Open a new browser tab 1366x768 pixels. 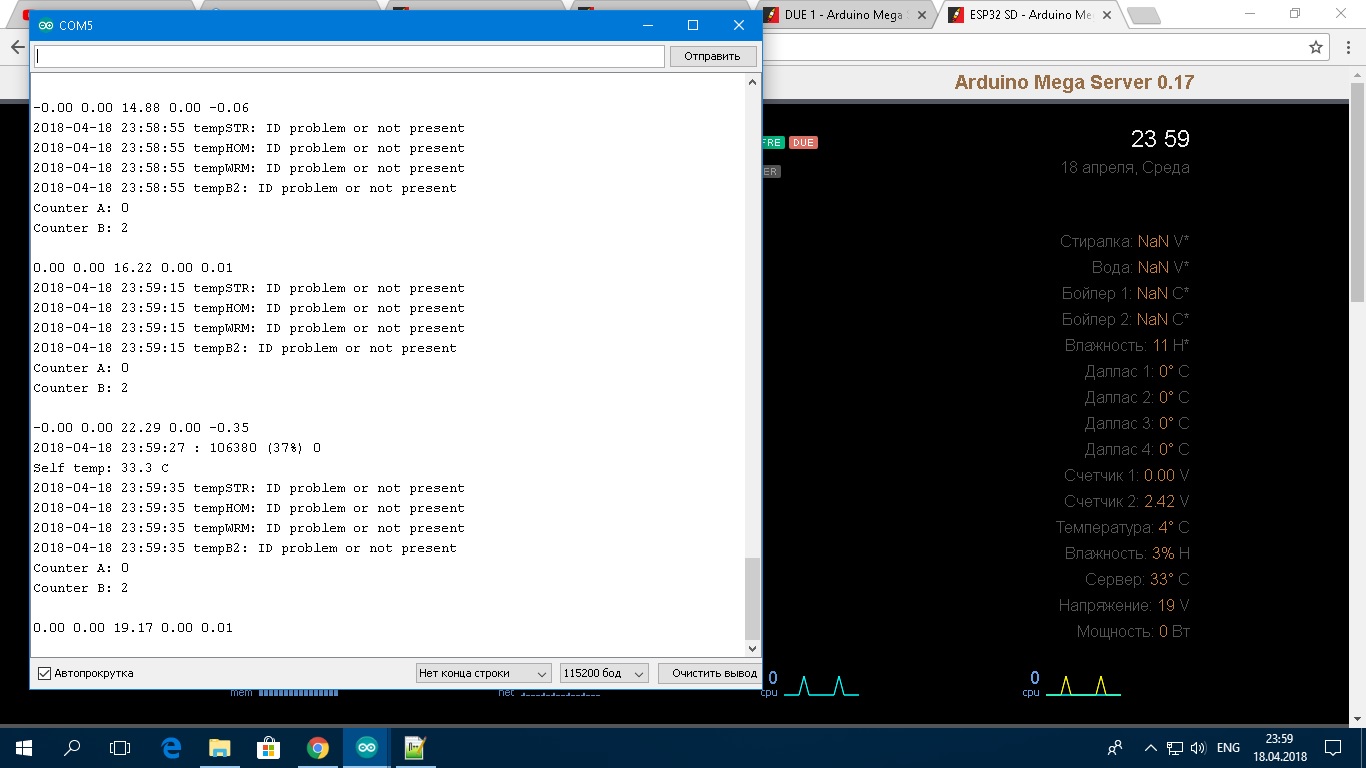(x=1143, y=15)
